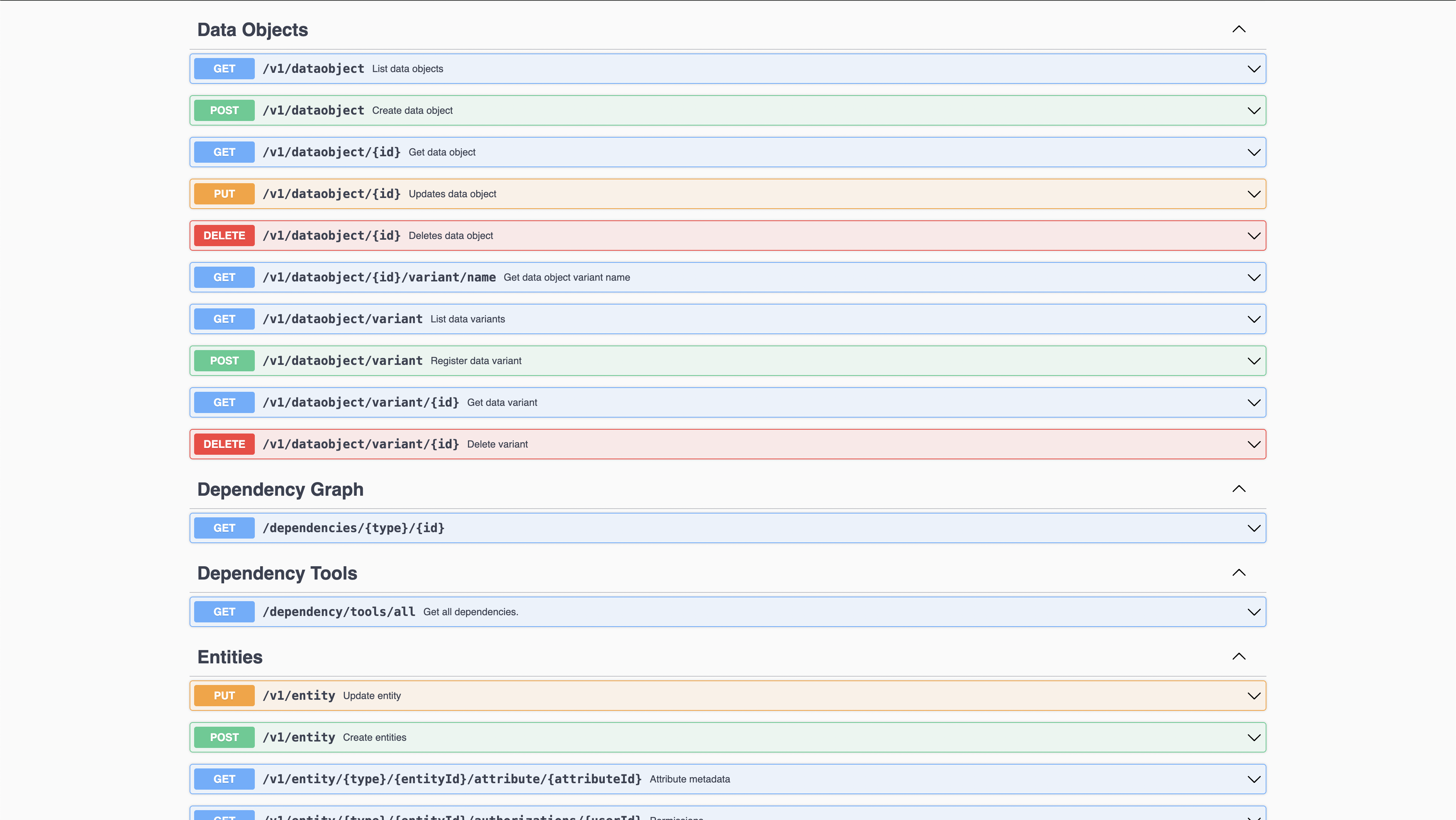Click DELETE badge for Delete variant
Image resolution: width=1456 pixels, height=820 pixels.
click(224, 445)
